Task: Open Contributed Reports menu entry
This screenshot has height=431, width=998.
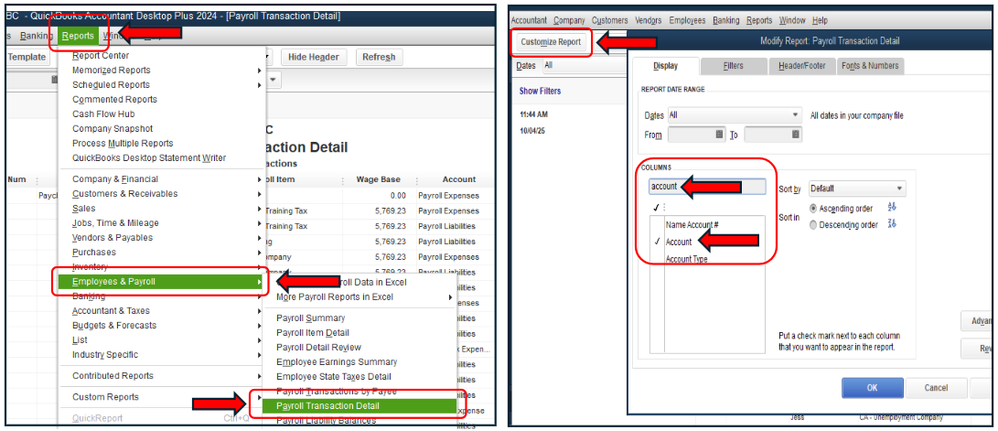Action: tap(113, 376)
